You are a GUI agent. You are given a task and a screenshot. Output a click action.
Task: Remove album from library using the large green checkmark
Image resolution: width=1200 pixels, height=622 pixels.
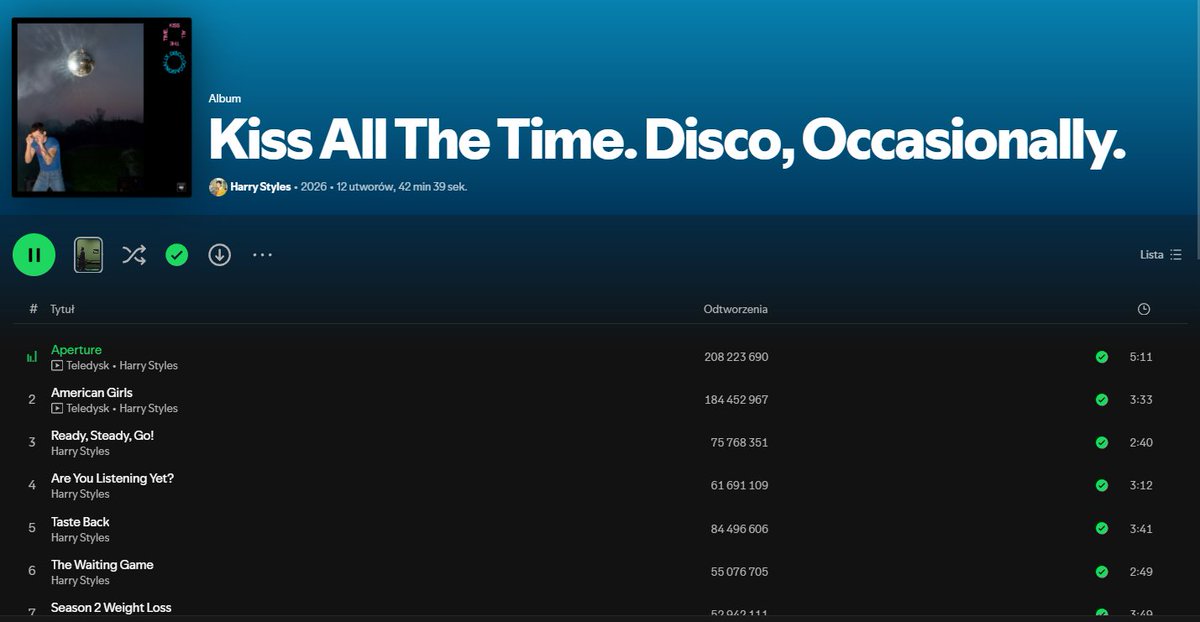[x=177, y=255]
